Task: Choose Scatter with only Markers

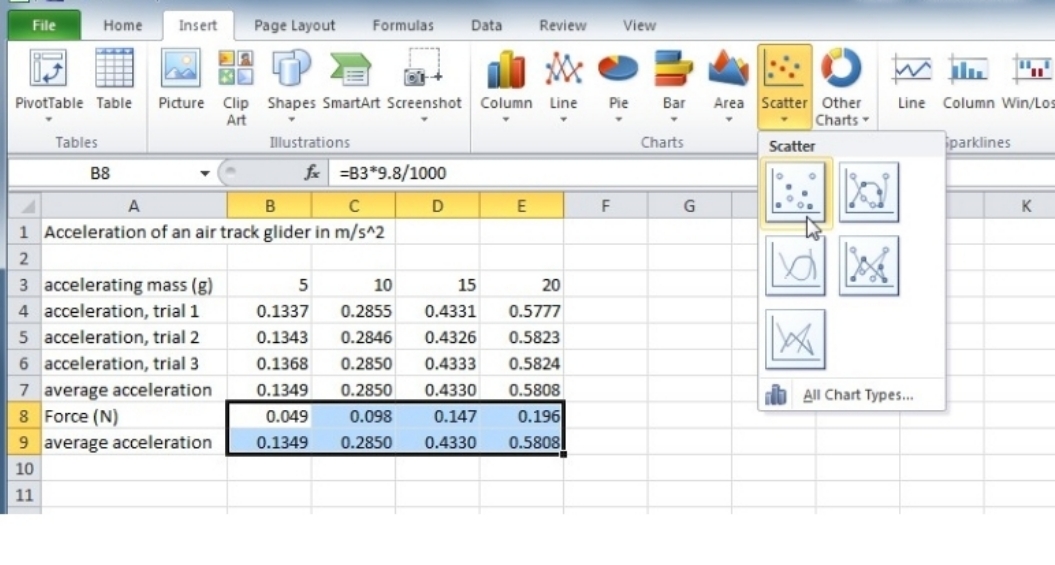Action: [x=795, y=192]
